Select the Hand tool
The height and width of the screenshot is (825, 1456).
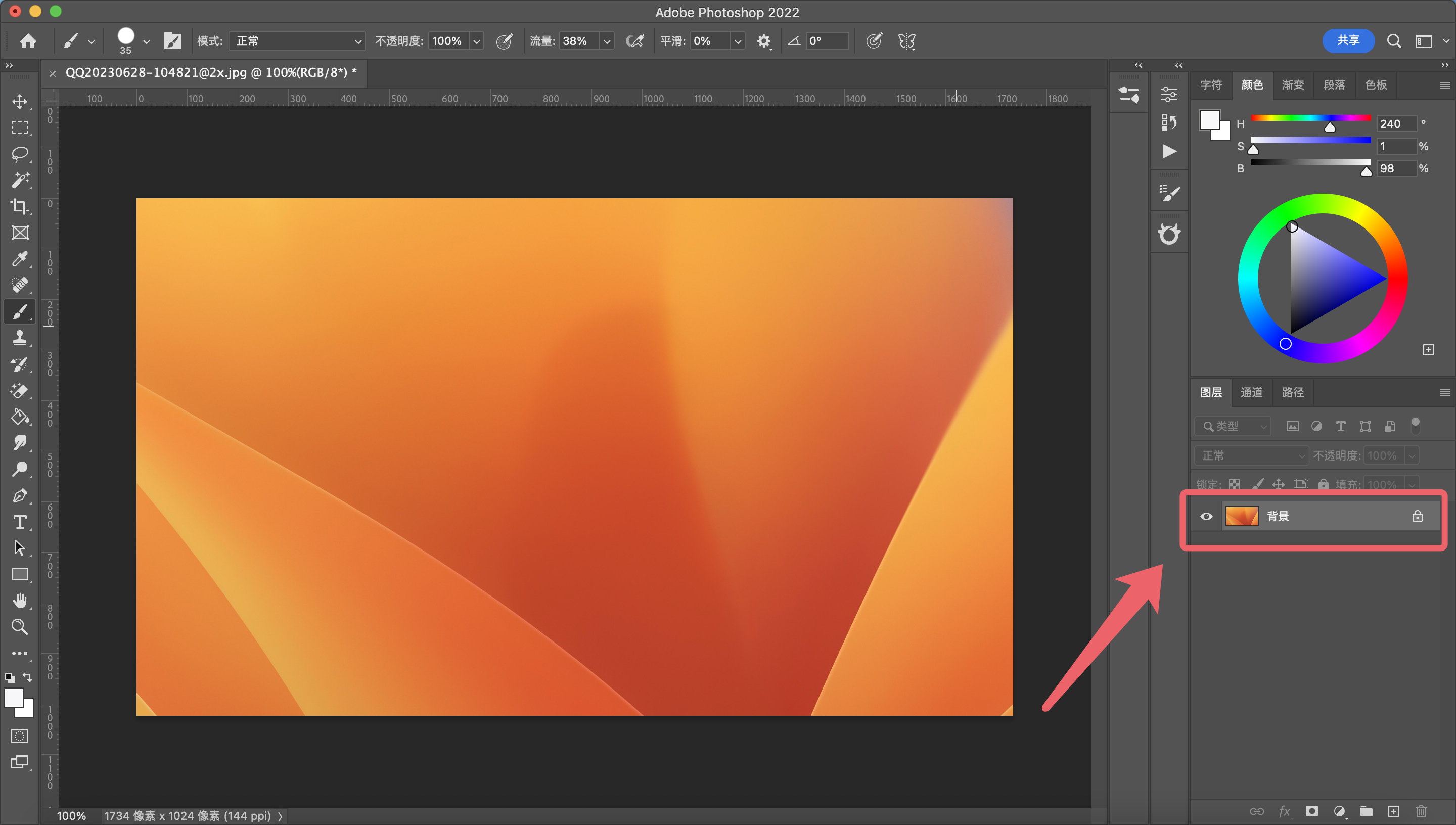point(20,600)
